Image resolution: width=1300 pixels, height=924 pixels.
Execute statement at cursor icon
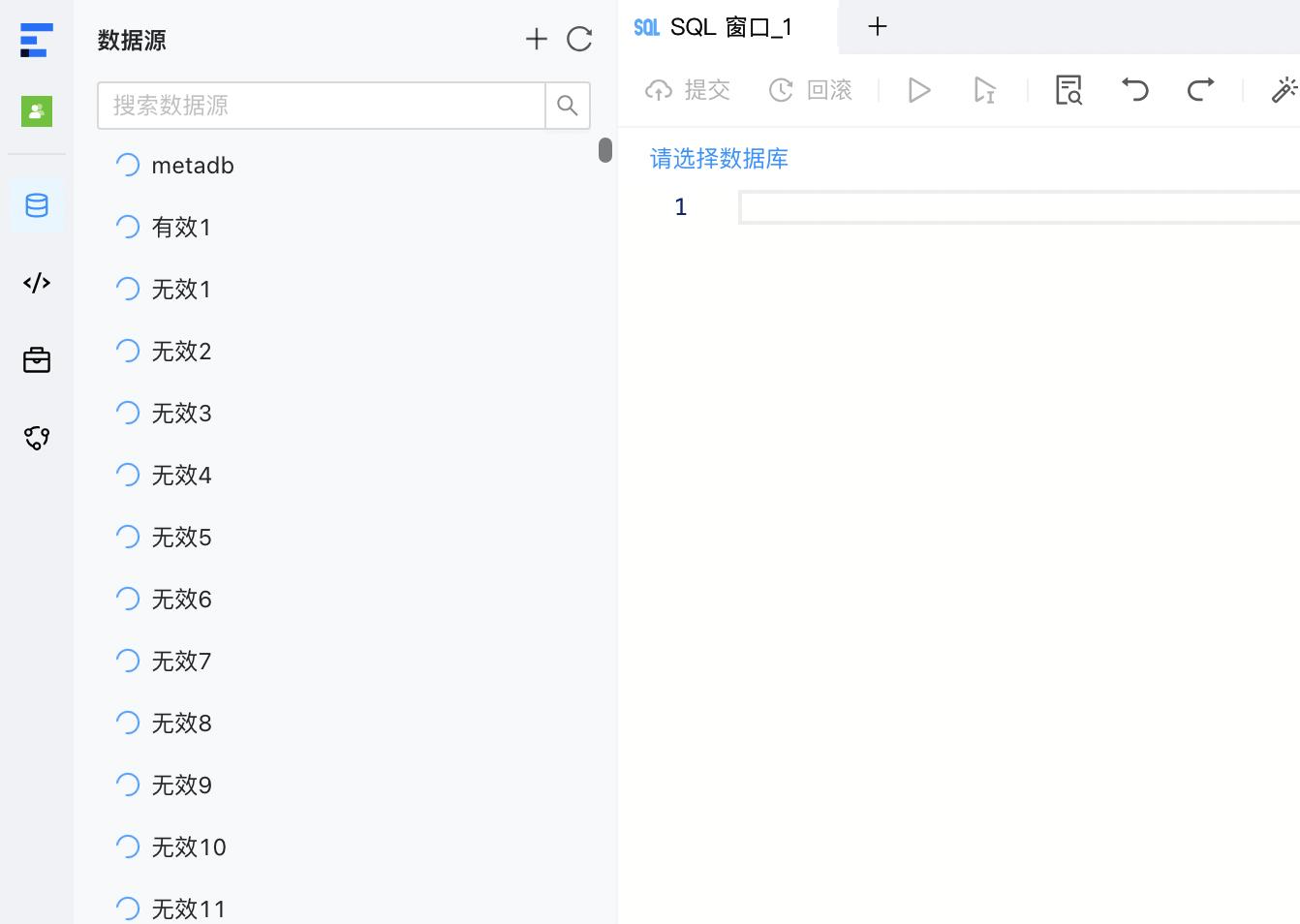[984, 89]
